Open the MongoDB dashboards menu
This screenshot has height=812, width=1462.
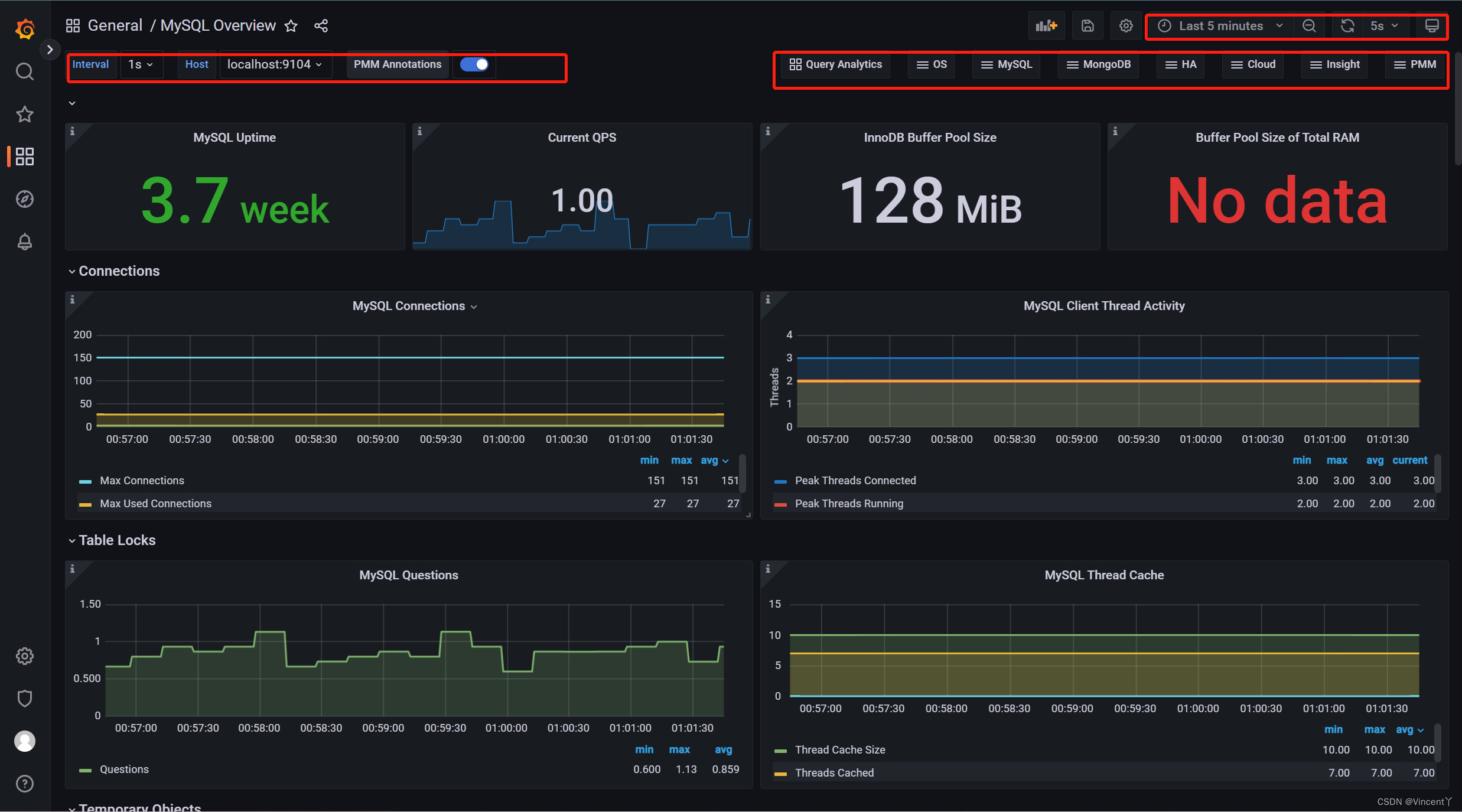(1099, 64)
